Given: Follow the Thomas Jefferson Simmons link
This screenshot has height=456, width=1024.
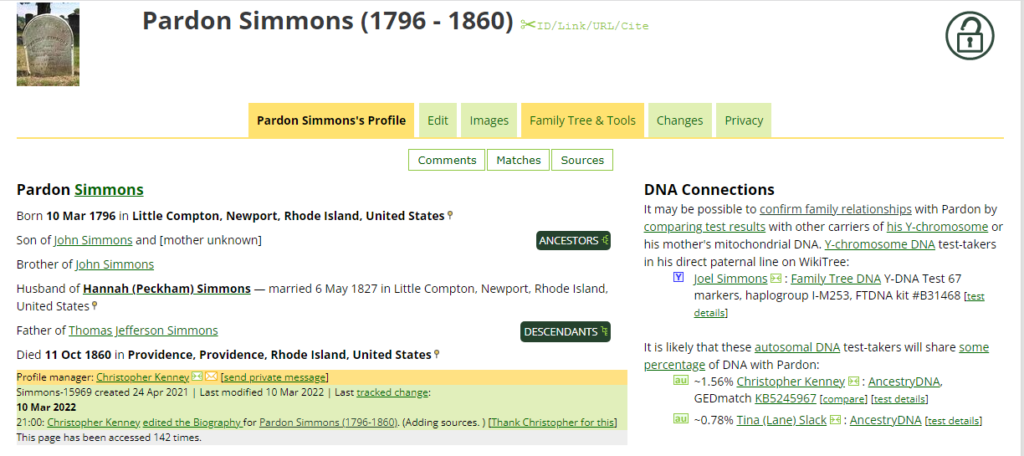Looking at the screenshot, I should click(143, 331).
